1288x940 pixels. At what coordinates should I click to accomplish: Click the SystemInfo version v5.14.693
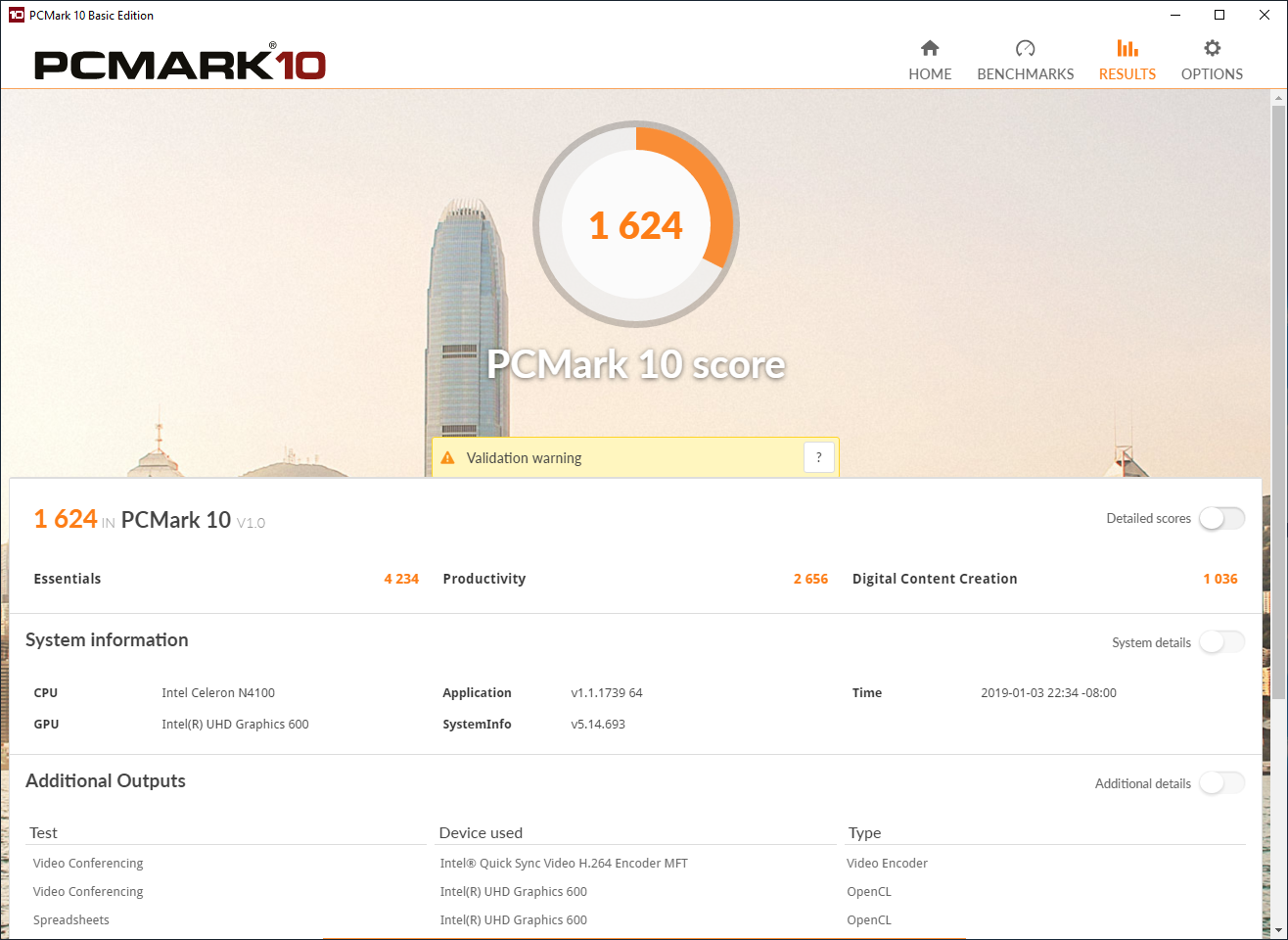[x=598, y=724]
